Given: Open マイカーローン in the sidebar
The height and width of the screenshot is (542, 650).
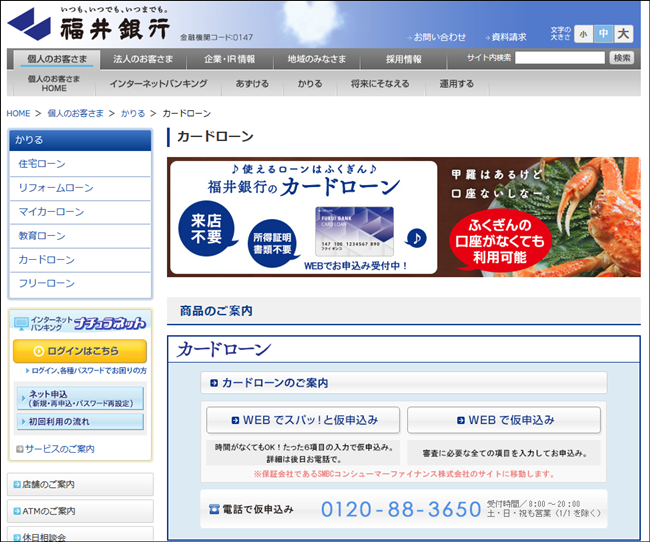Looking at the screenshot, I should point(80,212).
